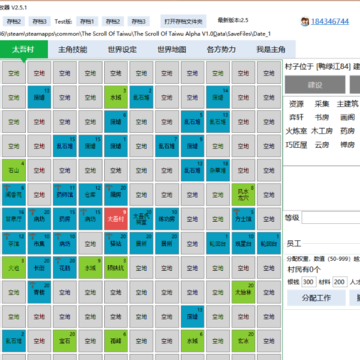
Task: Select the 太吾氏祠堂 tile
Action: coord(141,219)
